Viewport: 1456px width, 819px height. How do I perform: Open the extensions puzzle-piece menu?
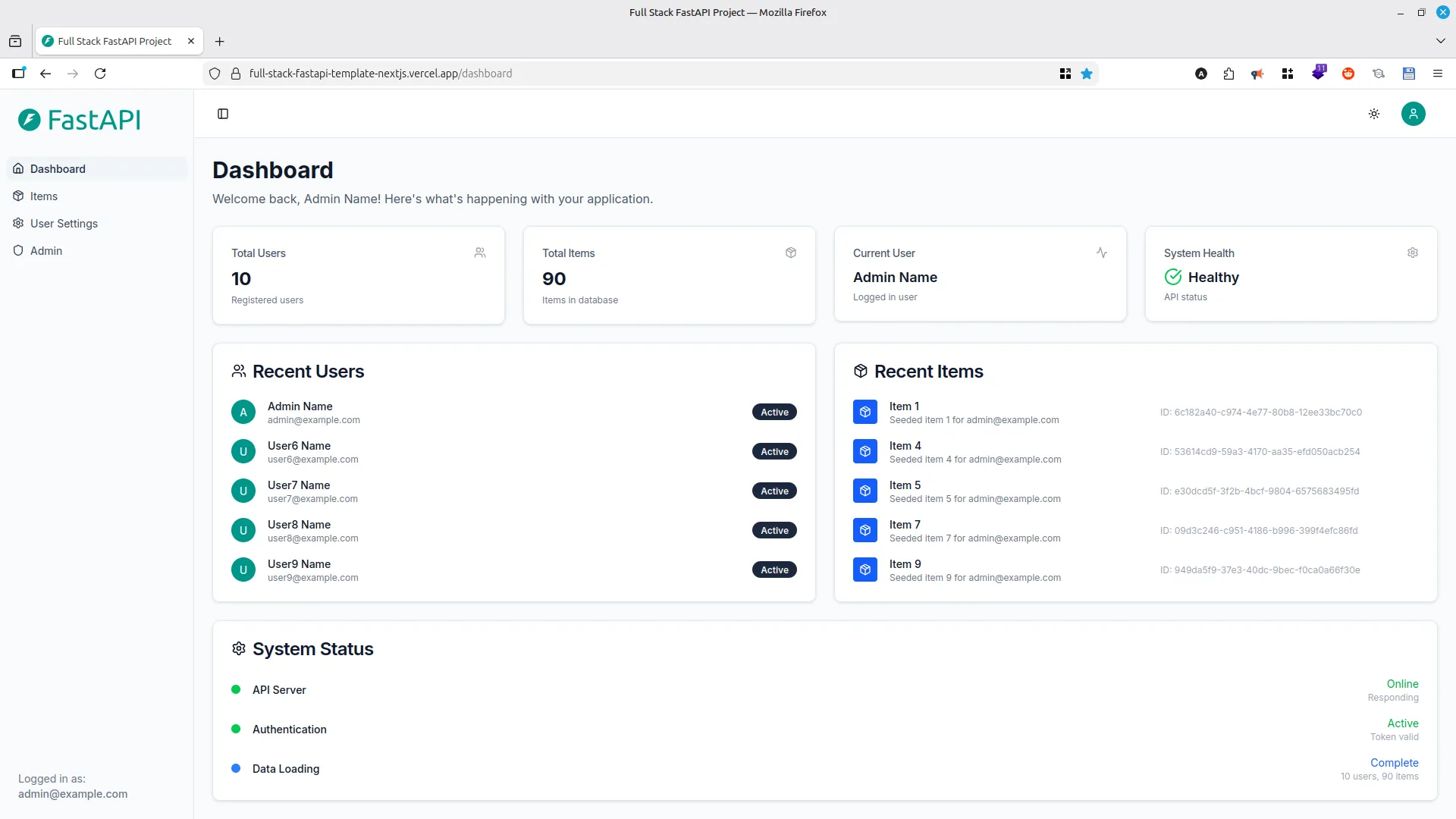pyautogui.click(x=1228, y=73)
